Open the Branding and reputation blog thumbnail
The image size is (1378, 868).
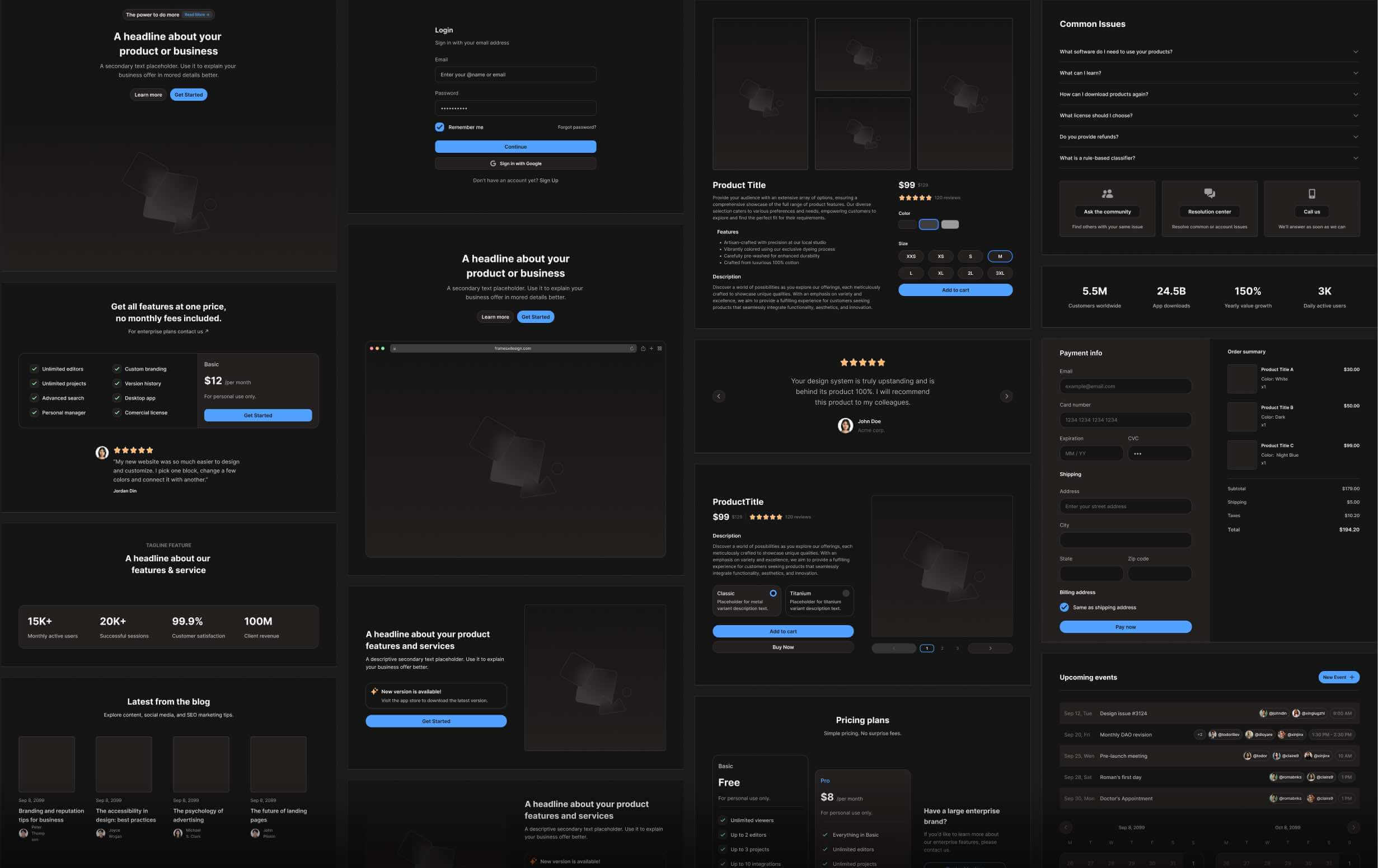[x=47, y=764]
